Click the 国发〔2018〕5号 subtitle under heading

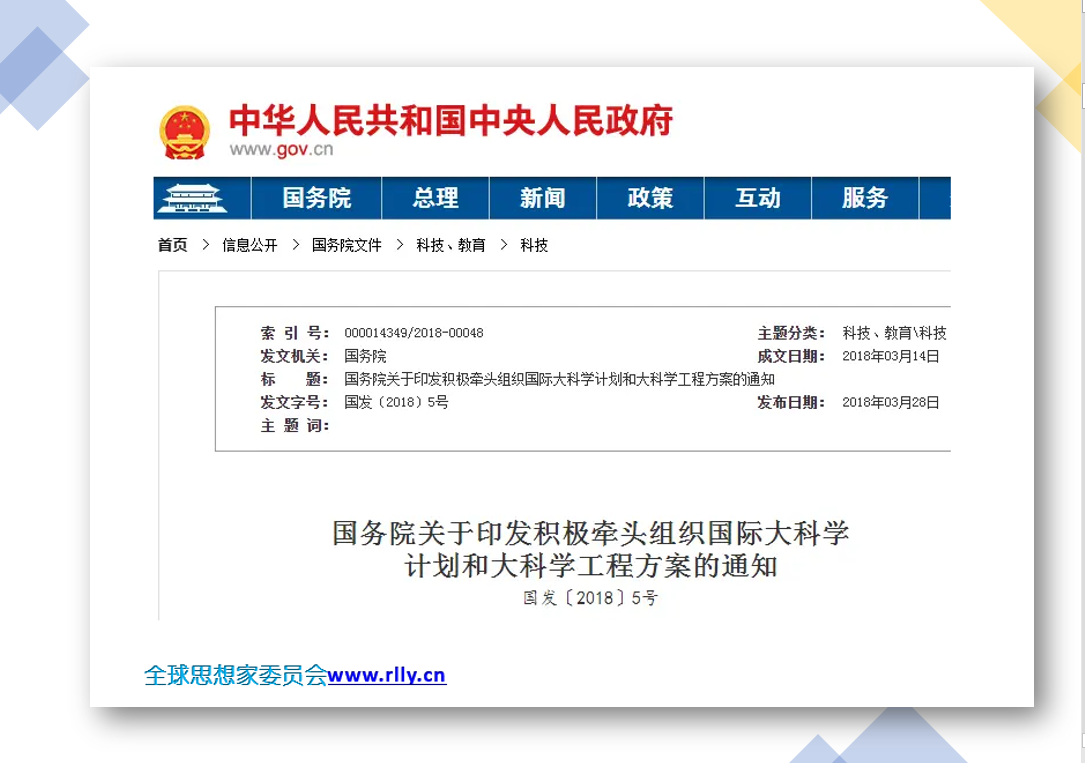pyautogui.click(x=590, y=598)
